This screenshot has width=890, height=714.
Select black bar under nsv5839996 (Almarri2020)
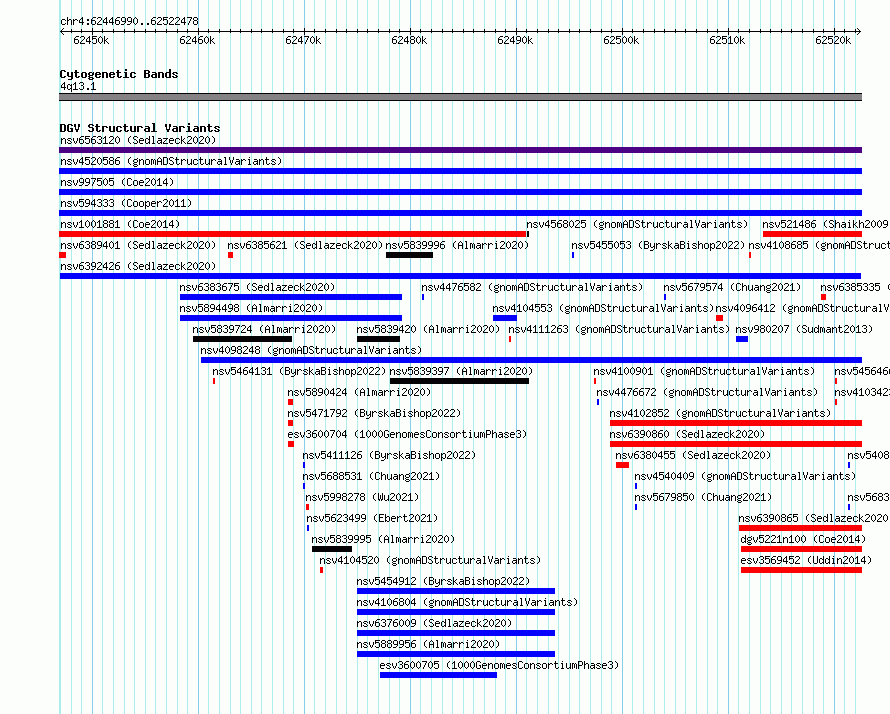[x=409, y=255]
